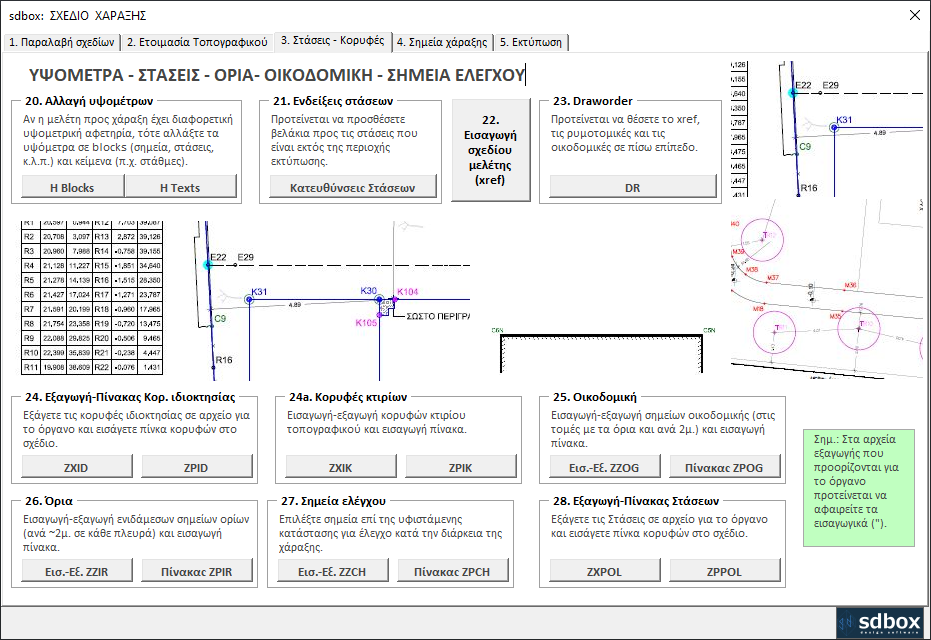
Task: Open the 5. Εκτύπωση tab
Action: click(x=531, y=42)
